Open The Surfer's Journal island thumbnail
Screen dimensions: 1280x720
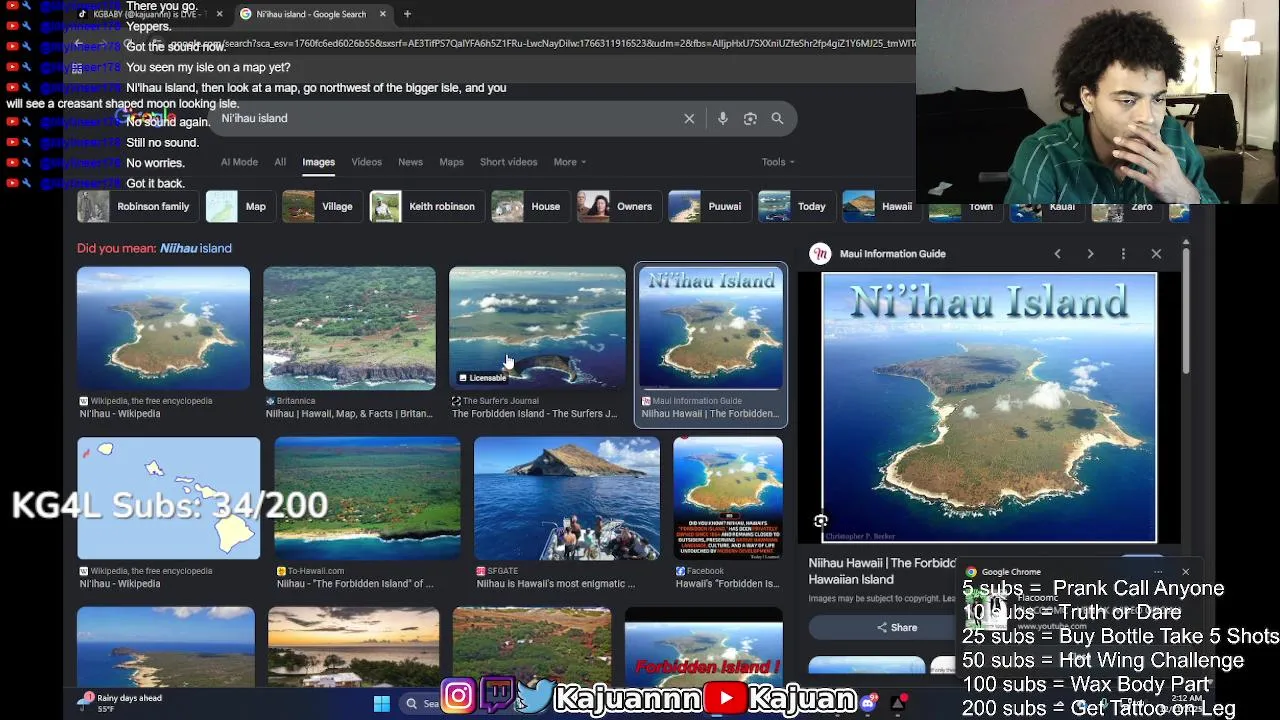537,328
